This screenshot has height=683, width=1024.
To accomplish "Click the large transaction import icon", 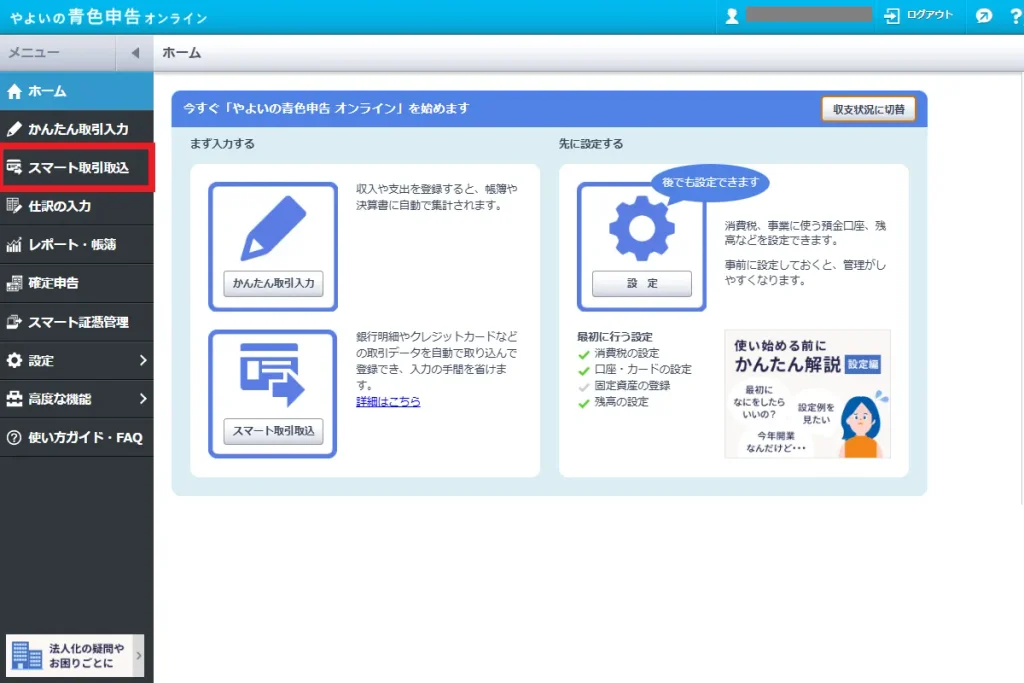I will (x=272, y=374).
